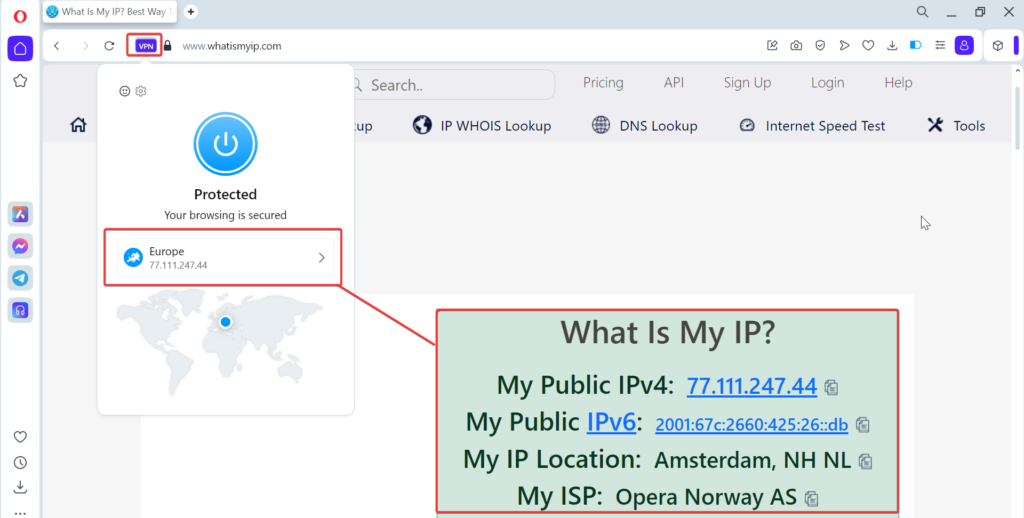The width and height of the screenshot is (1024, 518).
Task: Expand the Europe location selector
Action: click(225, 257)
